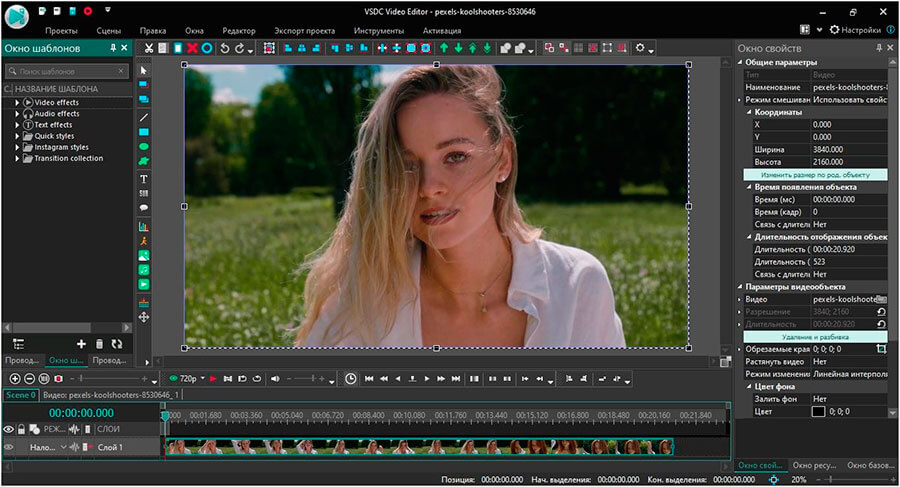This screenshot has width=900, height=487.
Task: Select the Rectangle shape tool
Action: click(143, 132)
